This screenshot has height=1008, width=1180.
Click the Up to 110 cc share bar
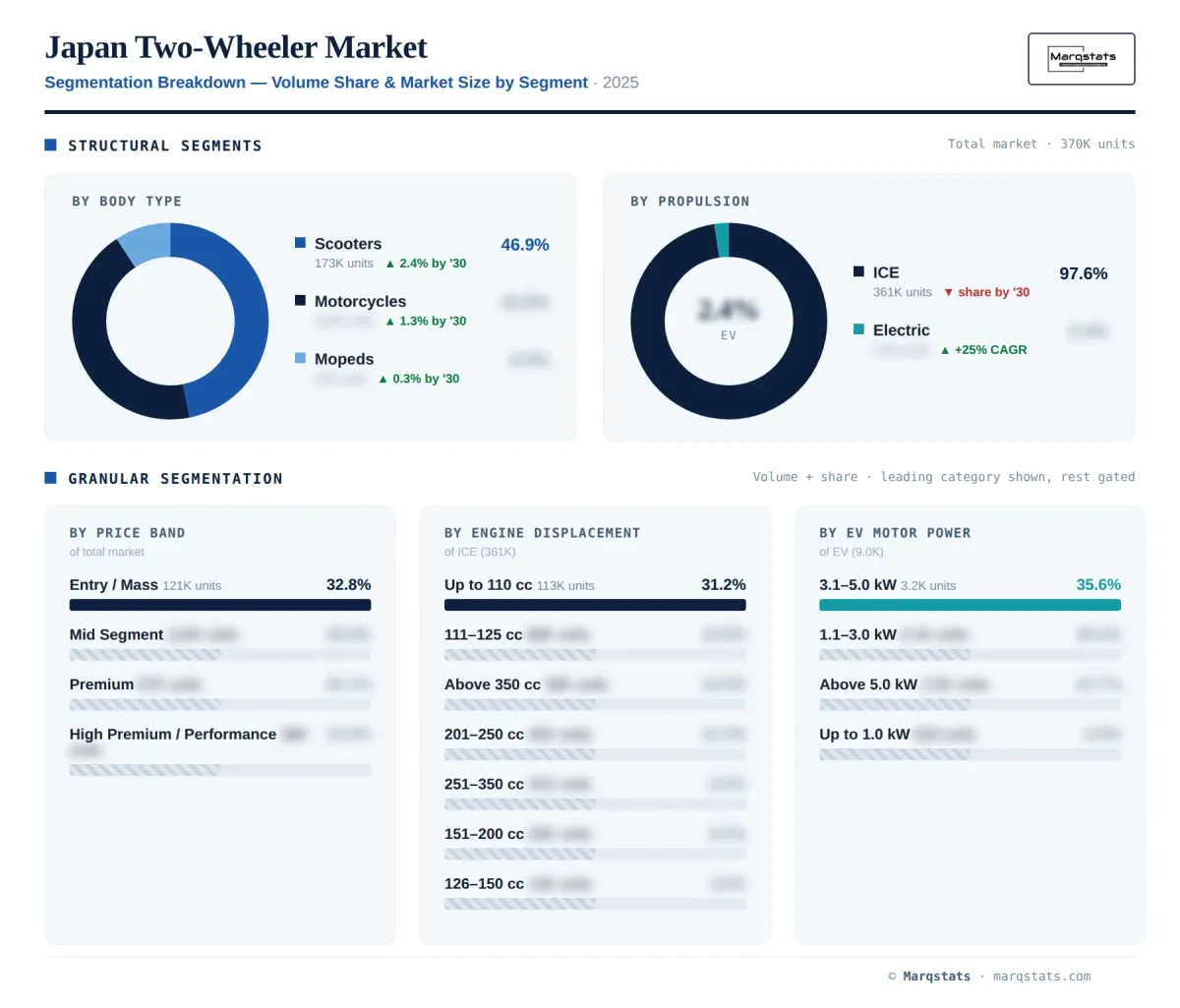tap(595, 605)
